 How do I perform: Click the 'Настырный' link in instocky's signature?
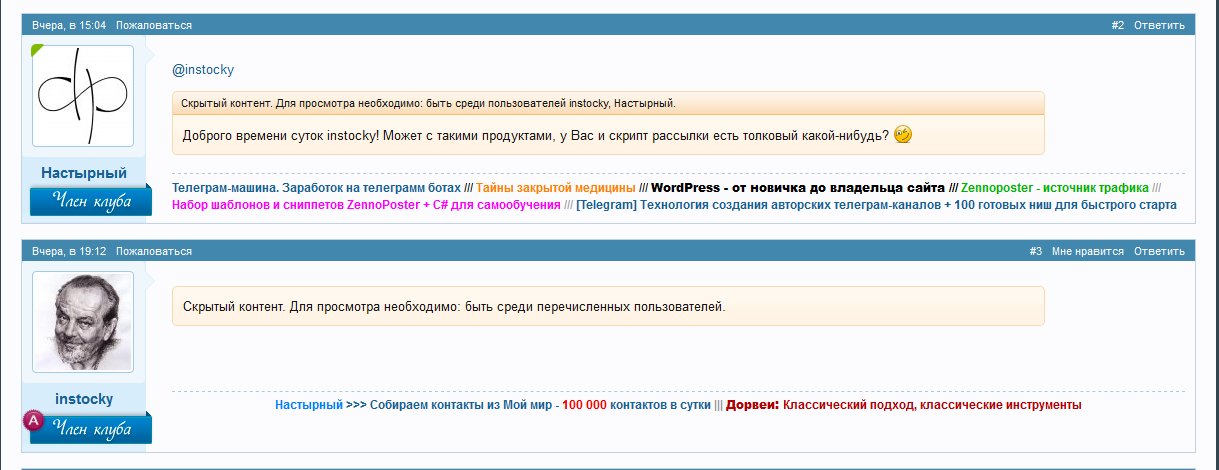pyautogui.click(x=309, y=405)
